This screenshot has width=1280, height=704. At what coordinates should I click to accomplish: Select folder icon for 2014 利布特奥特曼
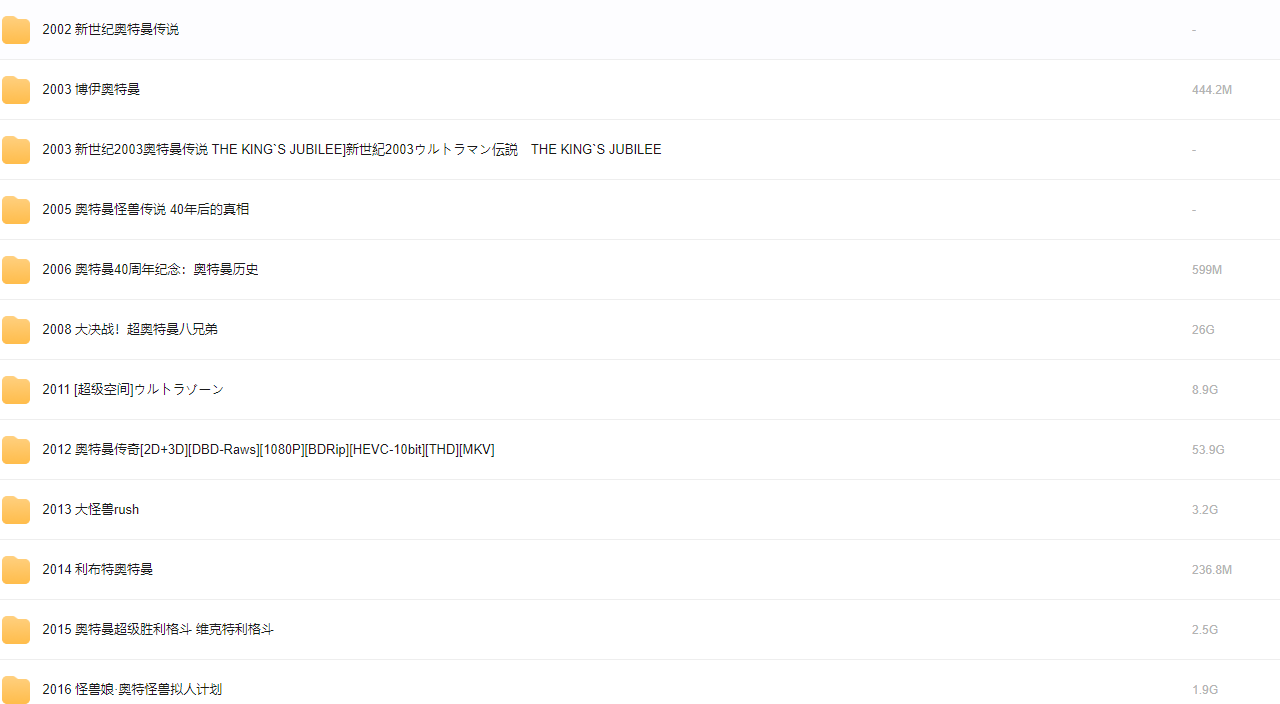click(16, 570)
